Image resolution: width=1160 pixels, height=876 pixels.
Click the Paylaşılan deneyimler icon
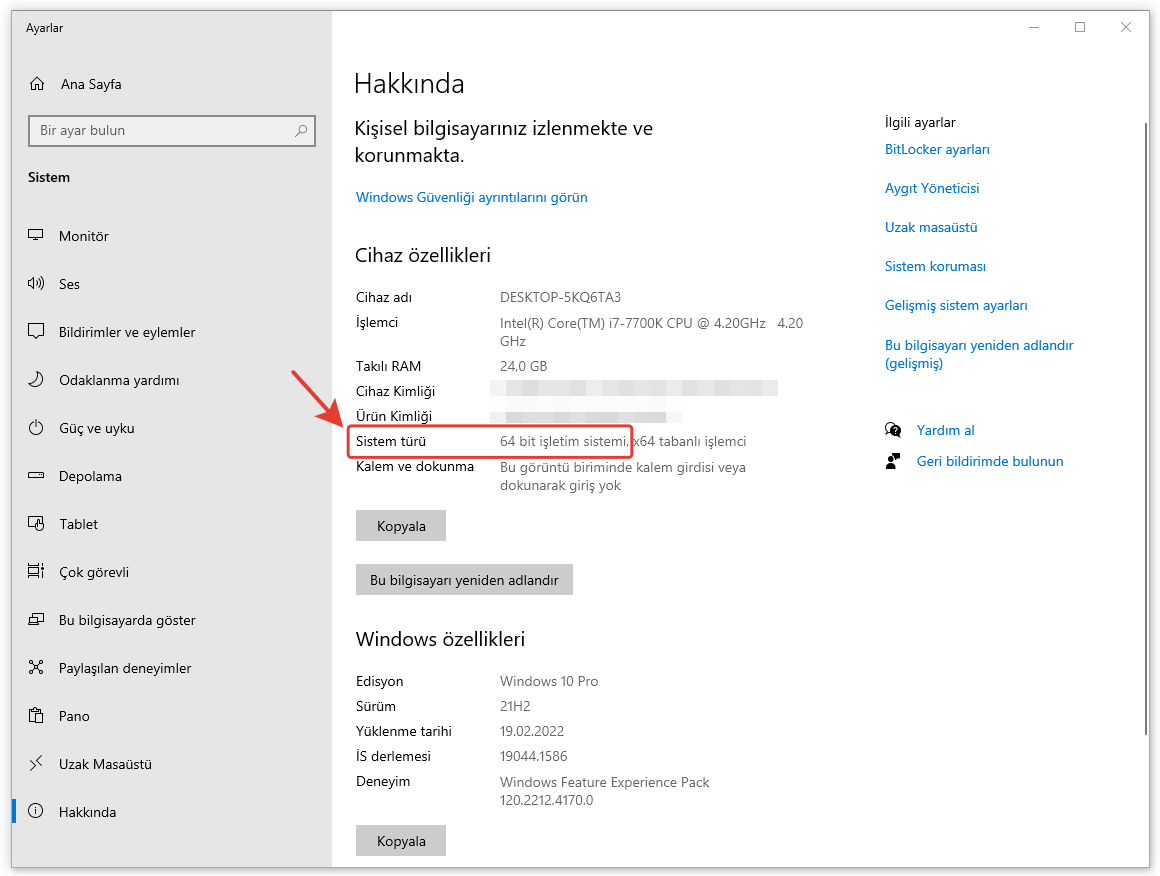point(36,668)
